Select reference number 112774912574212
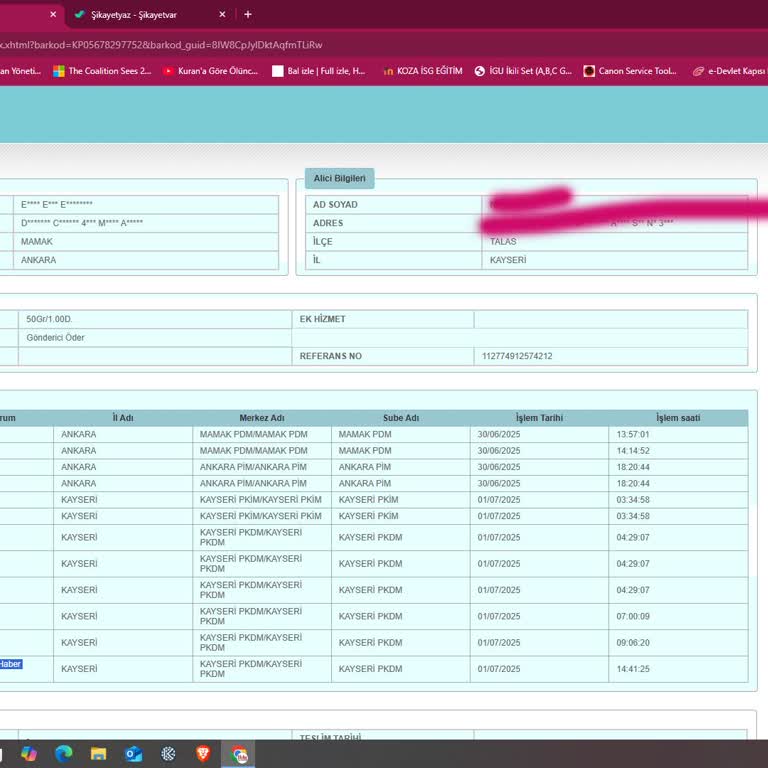The image size is (768, 768). click(517, 356)
